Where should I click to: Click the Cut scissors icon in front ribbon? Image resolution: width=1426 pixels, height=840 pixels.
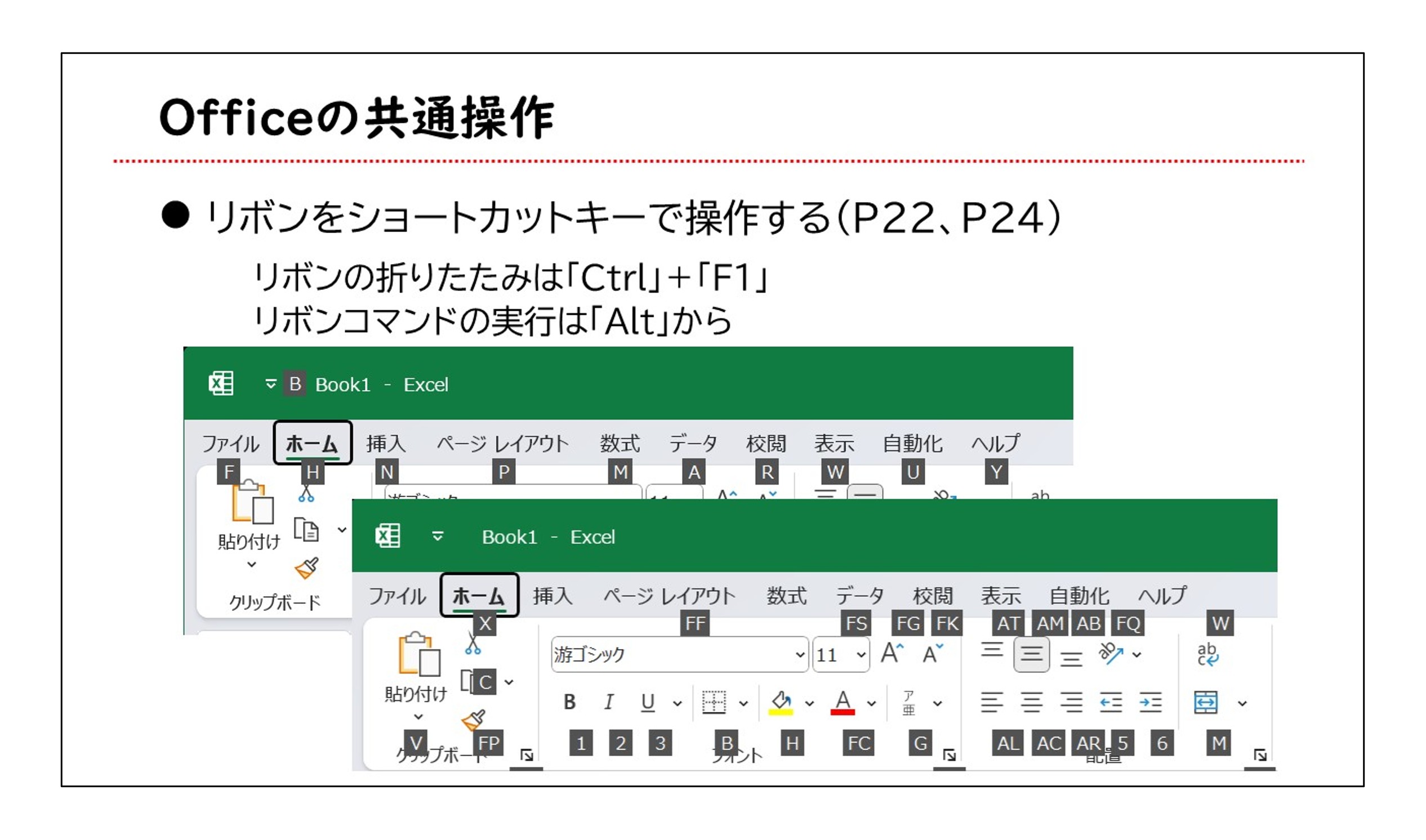[x=473, y=646]
